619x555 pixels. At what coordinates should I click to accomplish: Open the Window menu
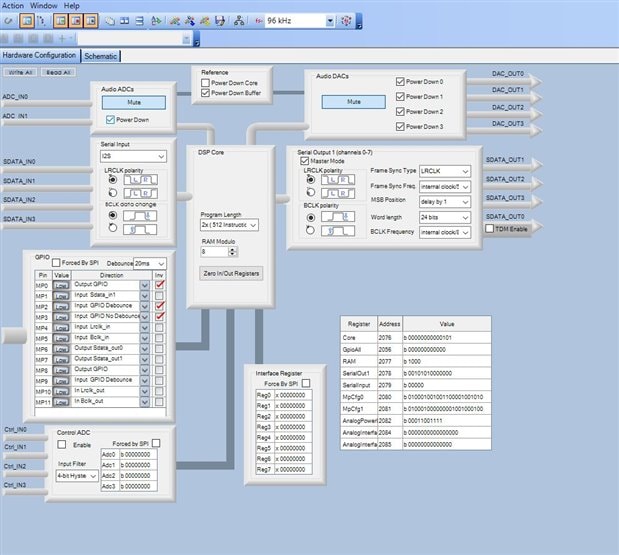(43, 6)
